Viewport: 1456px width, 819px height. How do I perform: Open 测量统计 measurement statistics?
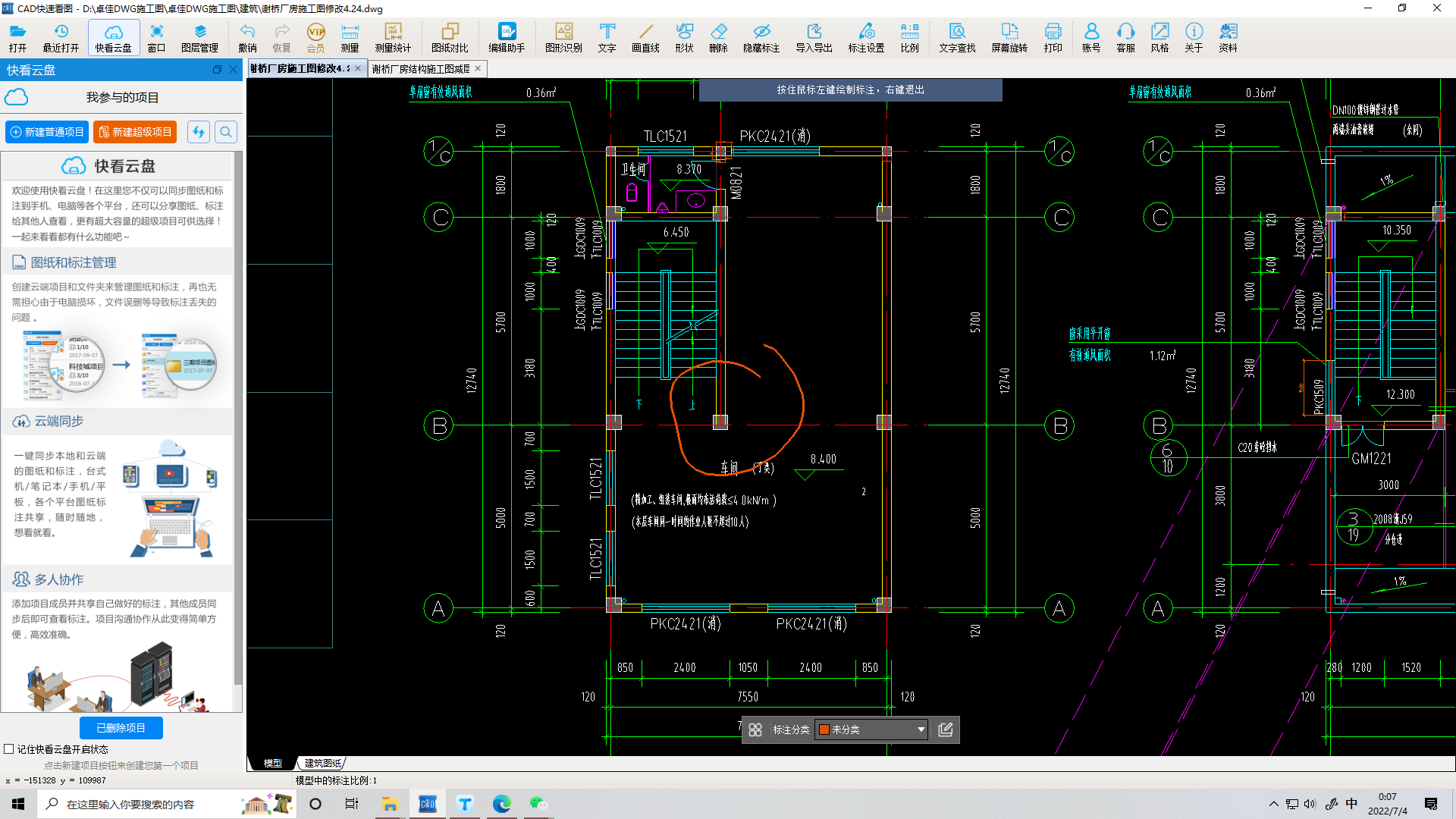tap(393, 37)
